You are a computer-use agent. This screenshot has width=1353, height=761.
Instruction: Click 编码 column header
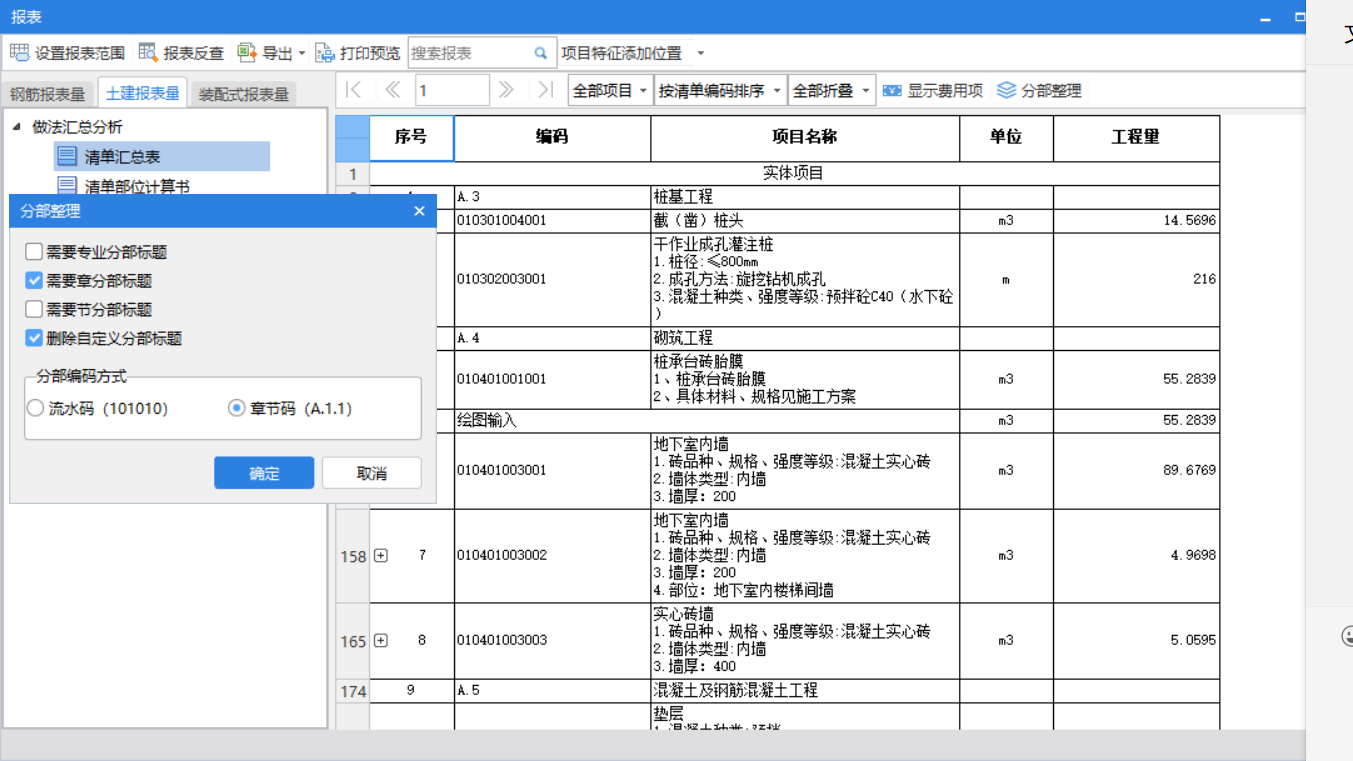552,137
